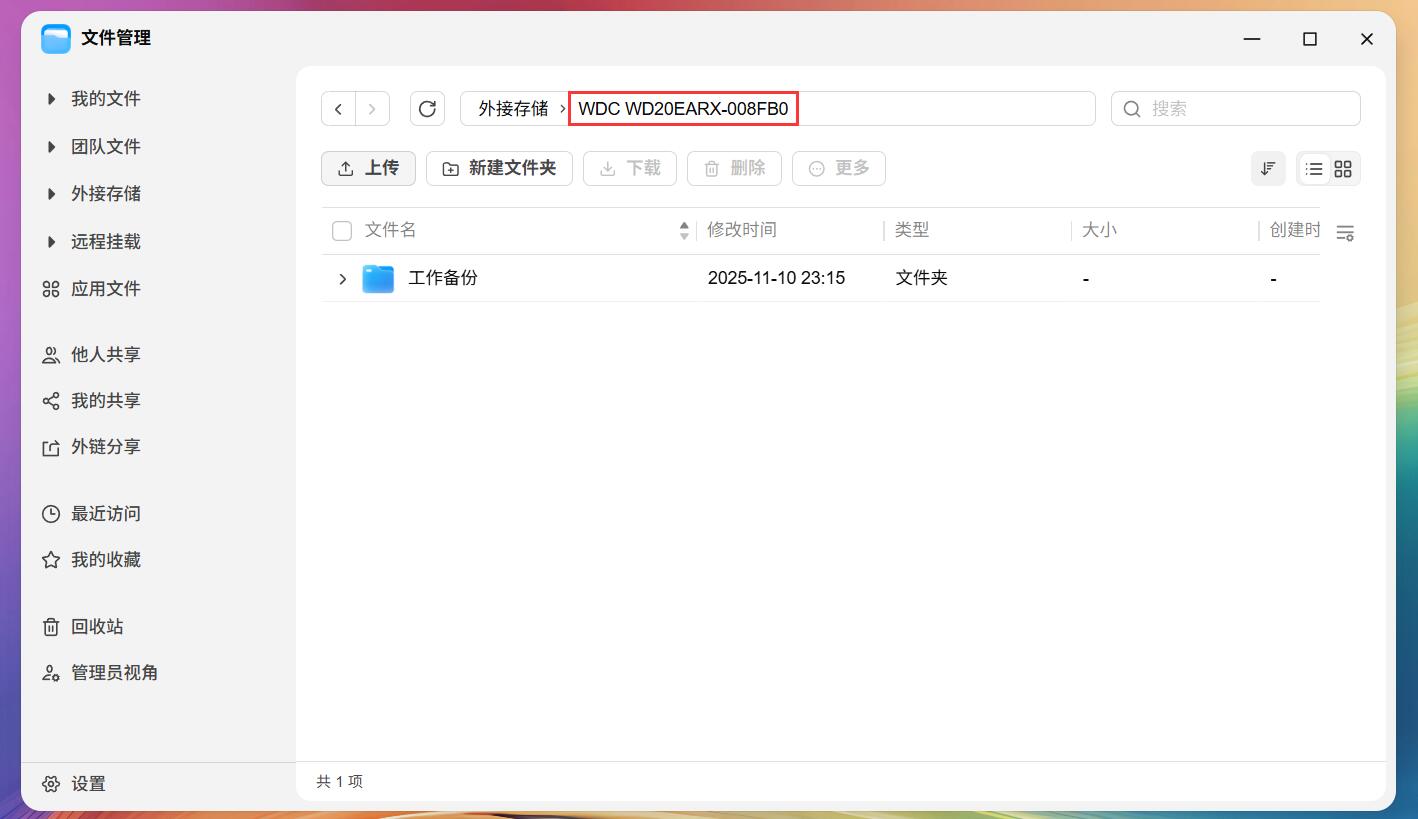Select the 工作备份 folder name
Image resolution: width=1418 pixels, height=819 pixels.
point(443,278)
